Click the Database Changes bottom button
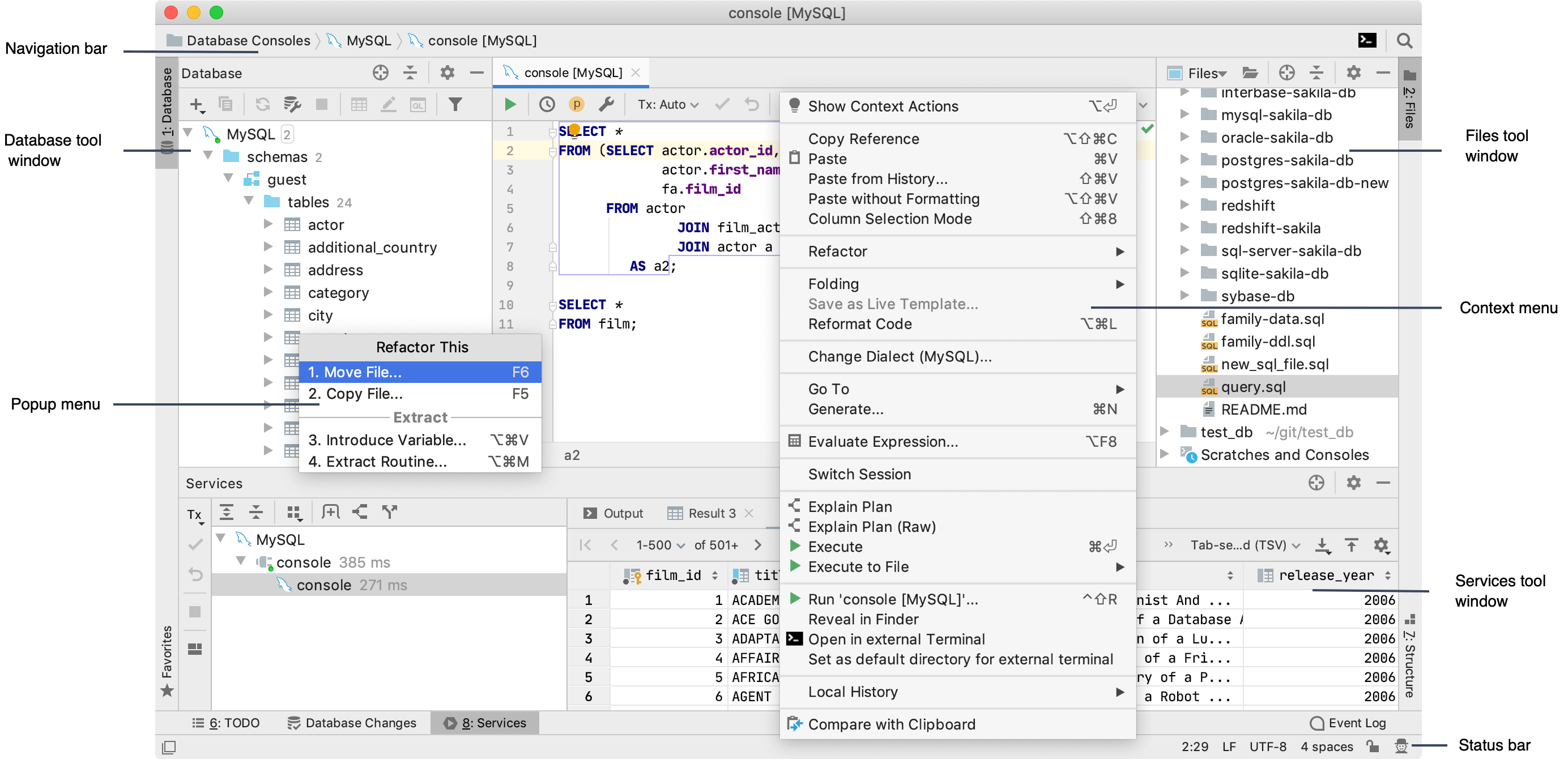This screenshot has height=759, width=1568. click(x=352, y=723)
